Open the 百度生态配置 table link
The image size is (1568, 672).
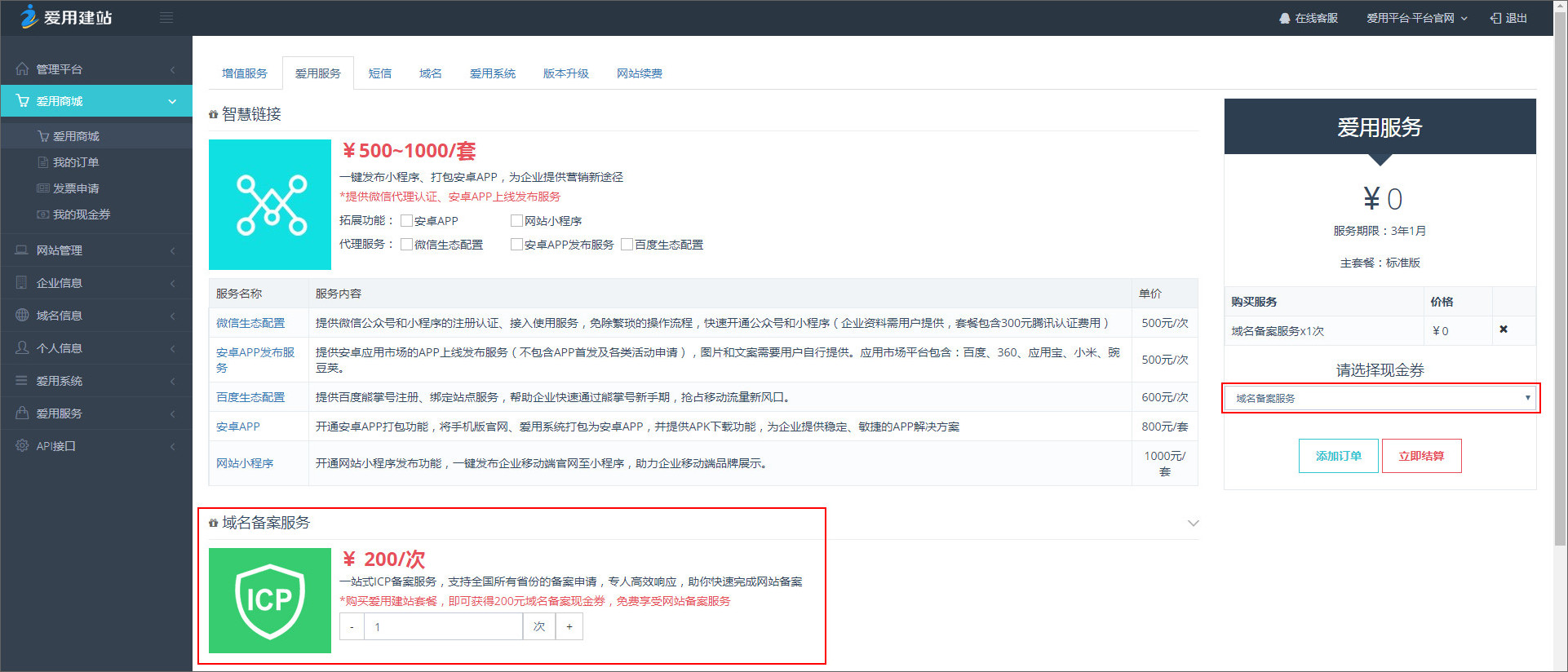tap(250, 397)
